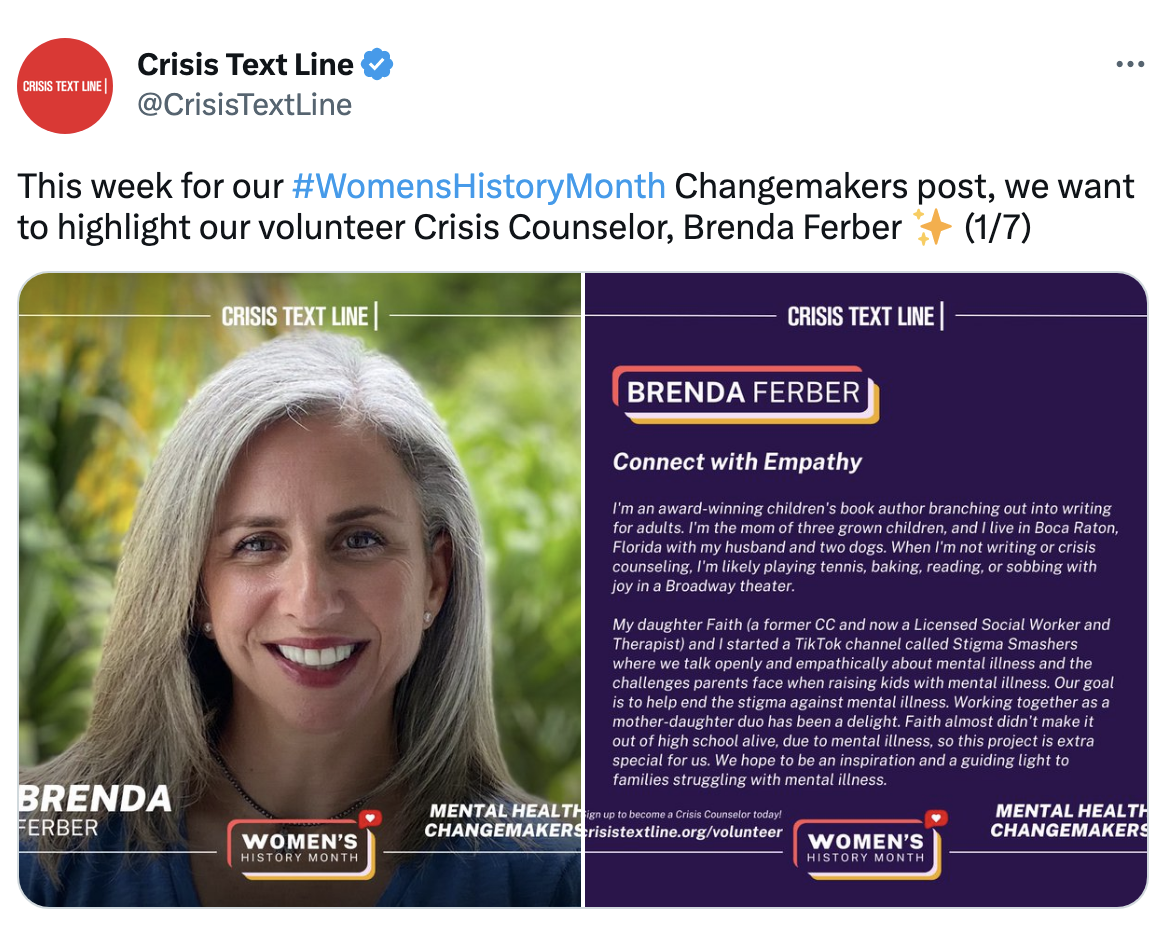This screenshot has width=1170, height=930.
Task: Click the heart icon on the left badge
Action: (x=370, y=819)
